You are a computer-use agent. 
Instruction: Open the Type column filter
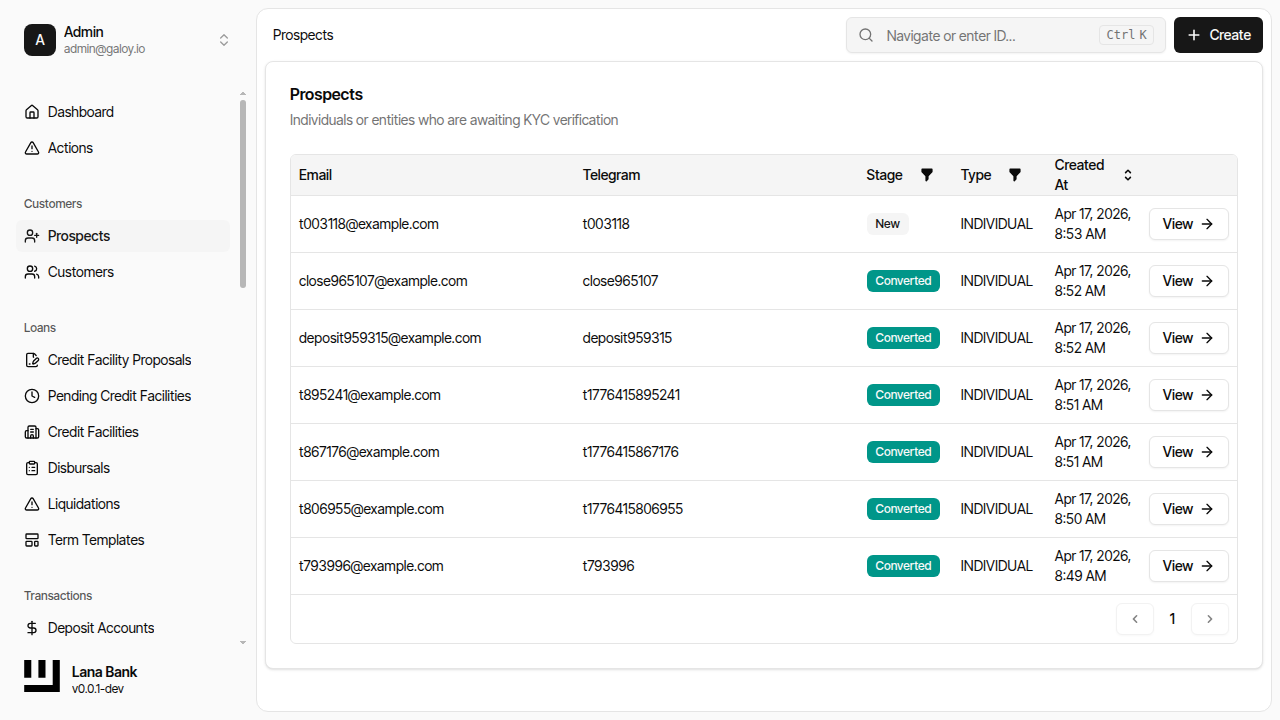click(1015, 175)
